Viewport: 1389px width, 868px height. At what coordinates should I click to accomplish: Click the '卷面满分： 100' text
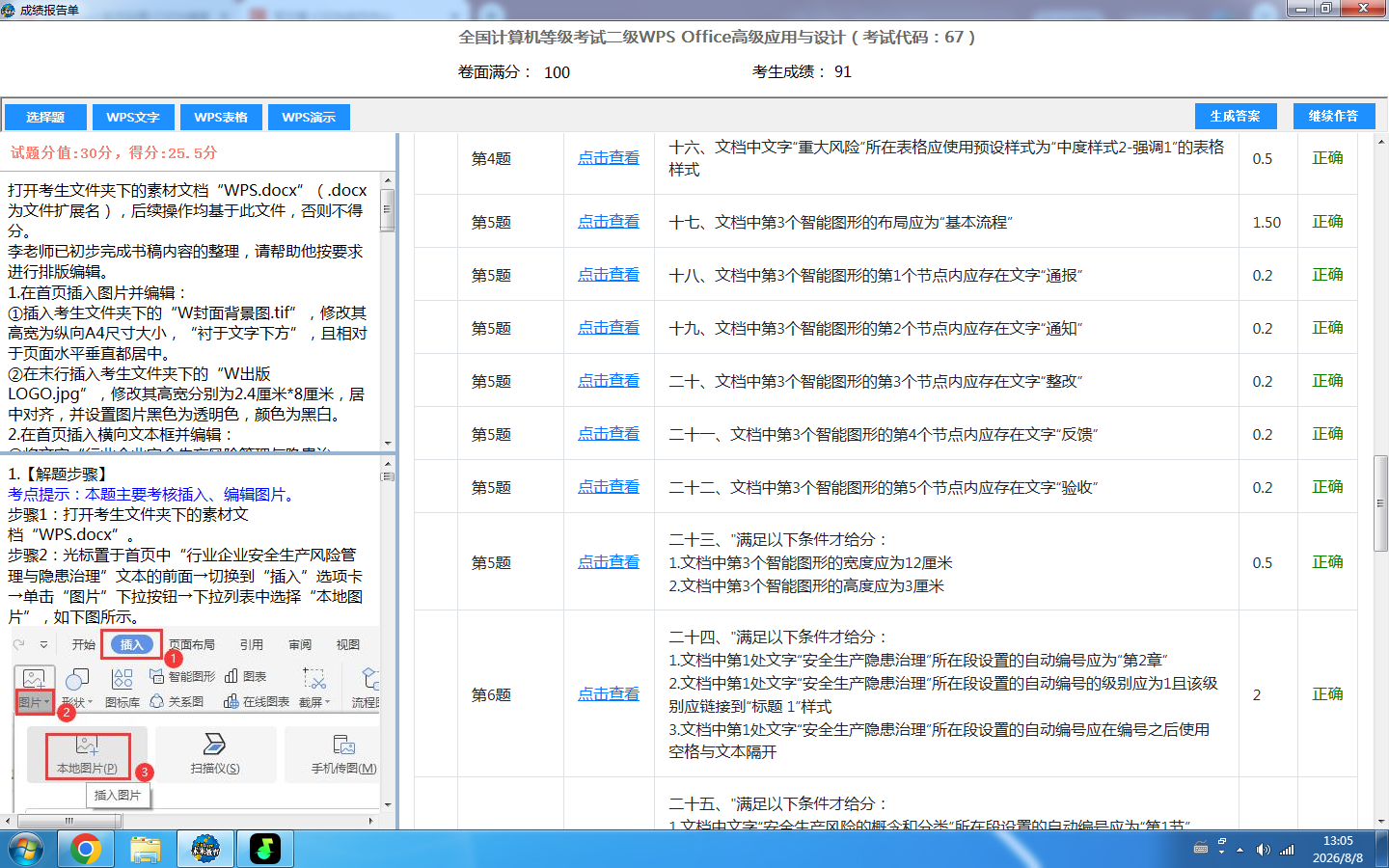pos(514,72)
